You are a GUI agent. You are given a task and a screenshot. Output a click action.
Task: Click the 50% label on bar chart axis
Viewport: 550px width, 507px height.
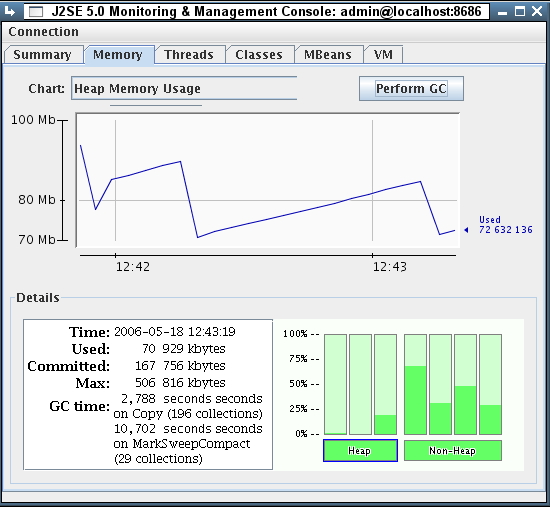point(298,384)
